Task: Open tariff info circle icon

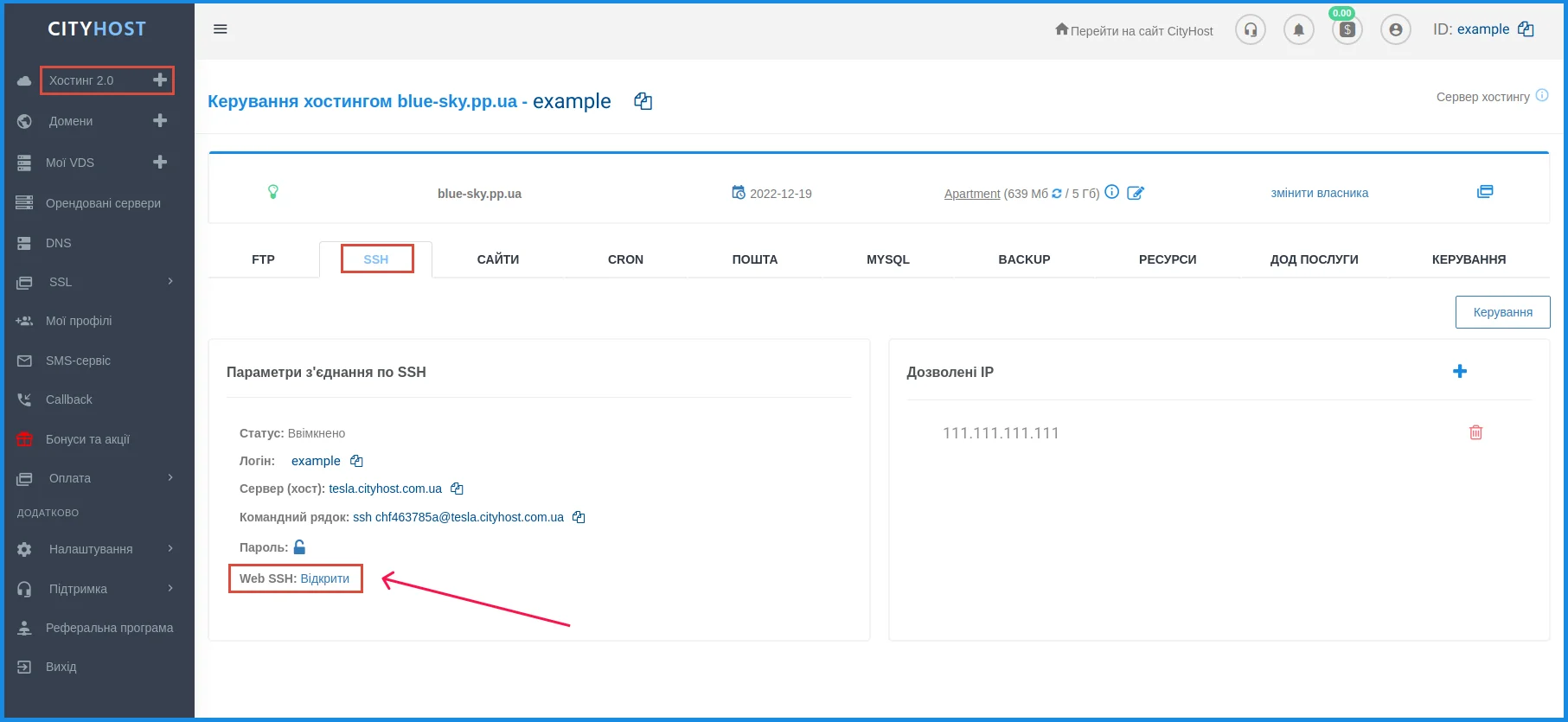Action: tap(1112, 192)
